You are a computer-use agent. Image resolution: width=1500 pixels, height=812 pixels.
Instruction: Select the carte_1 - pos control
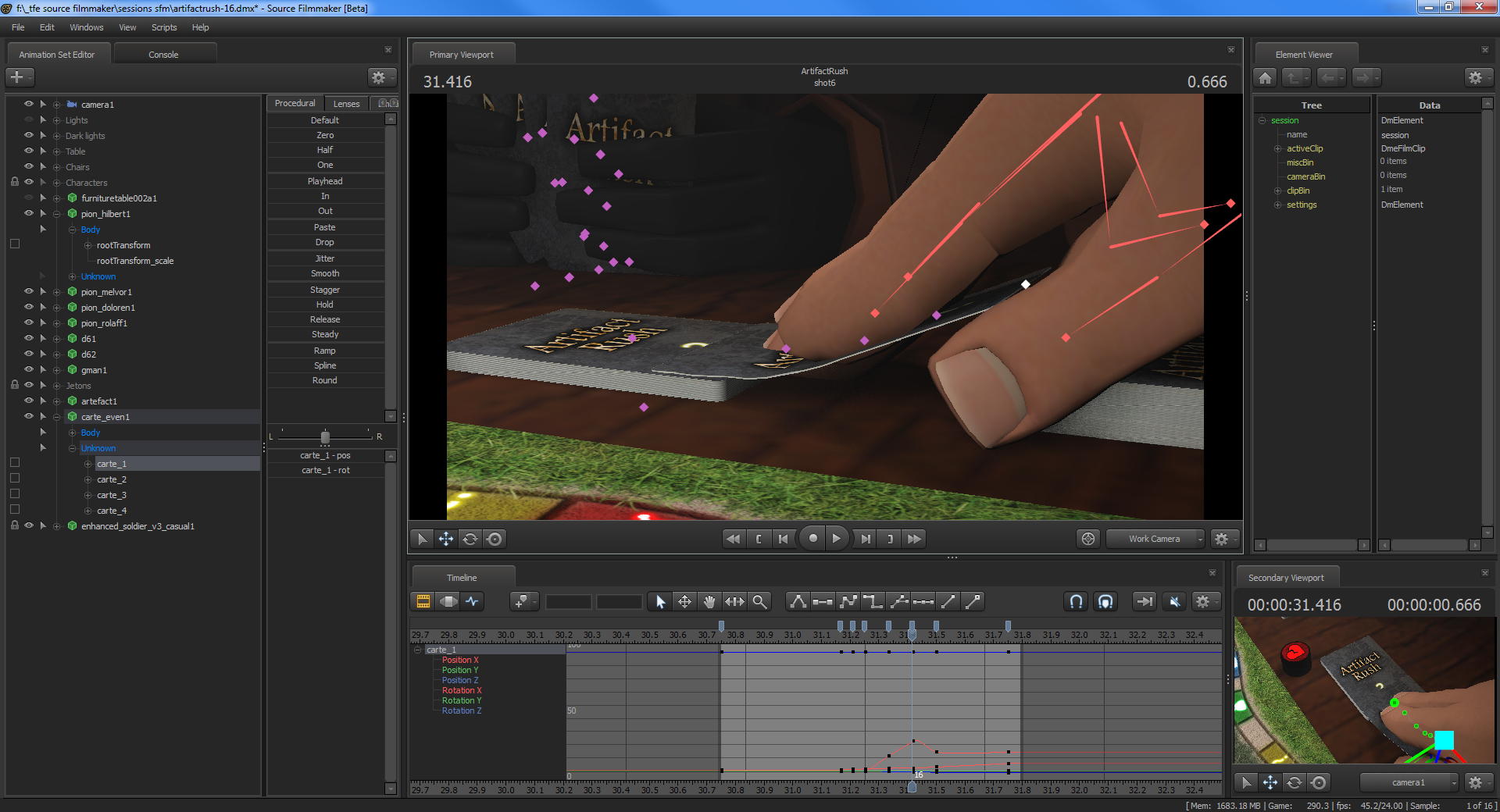(325, 455)
